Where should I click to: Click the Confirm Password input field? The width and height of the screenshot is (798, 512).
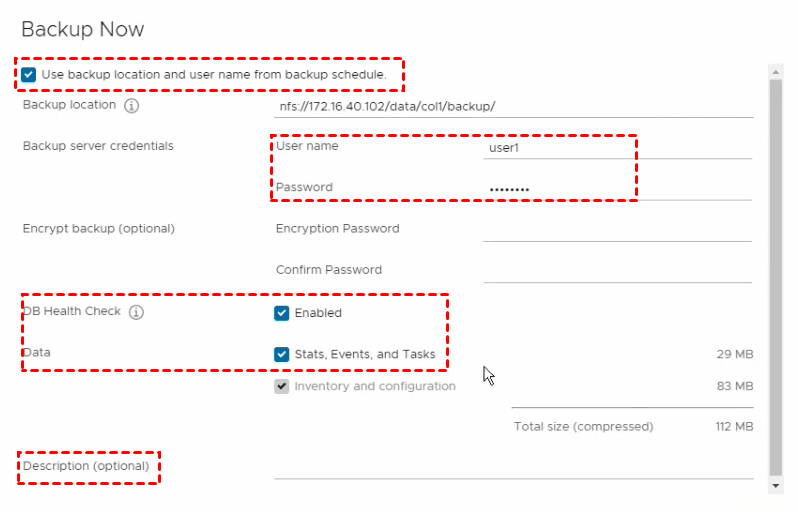616,270
